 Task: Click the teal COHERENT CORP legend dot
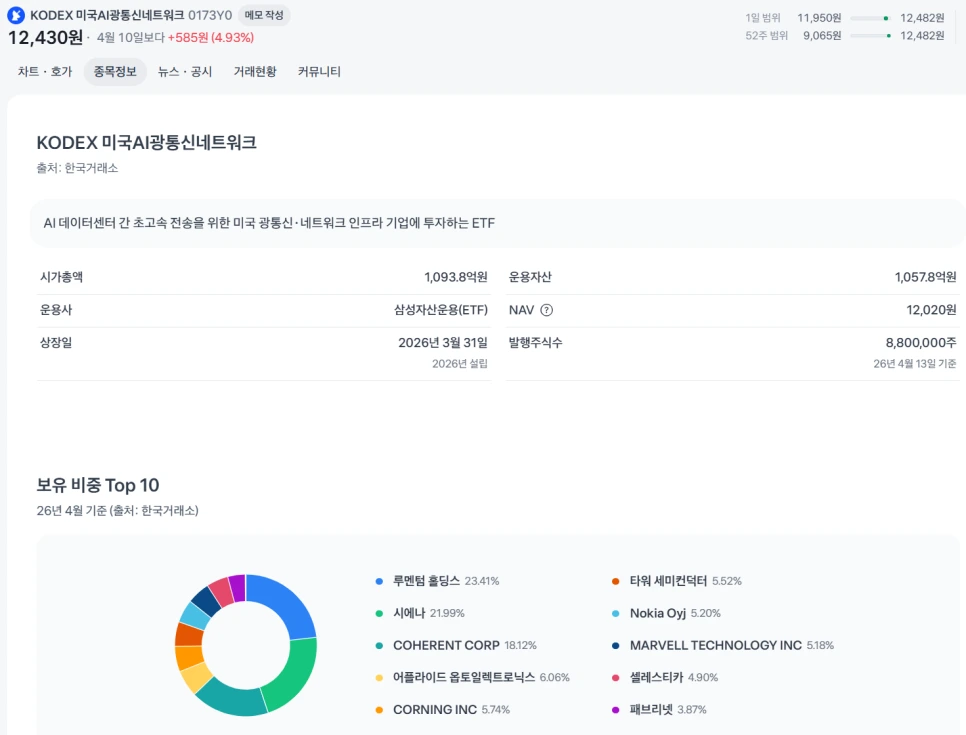[379, 646]
